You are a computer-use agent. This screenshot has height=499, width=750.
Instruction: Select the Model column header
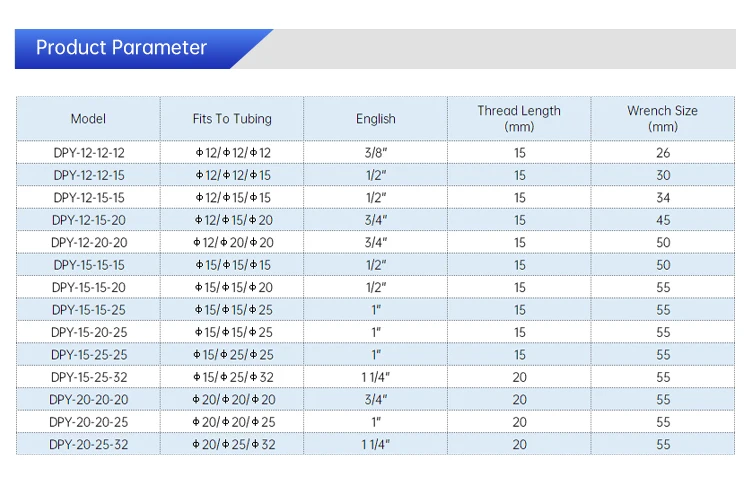tap(88, 119)
